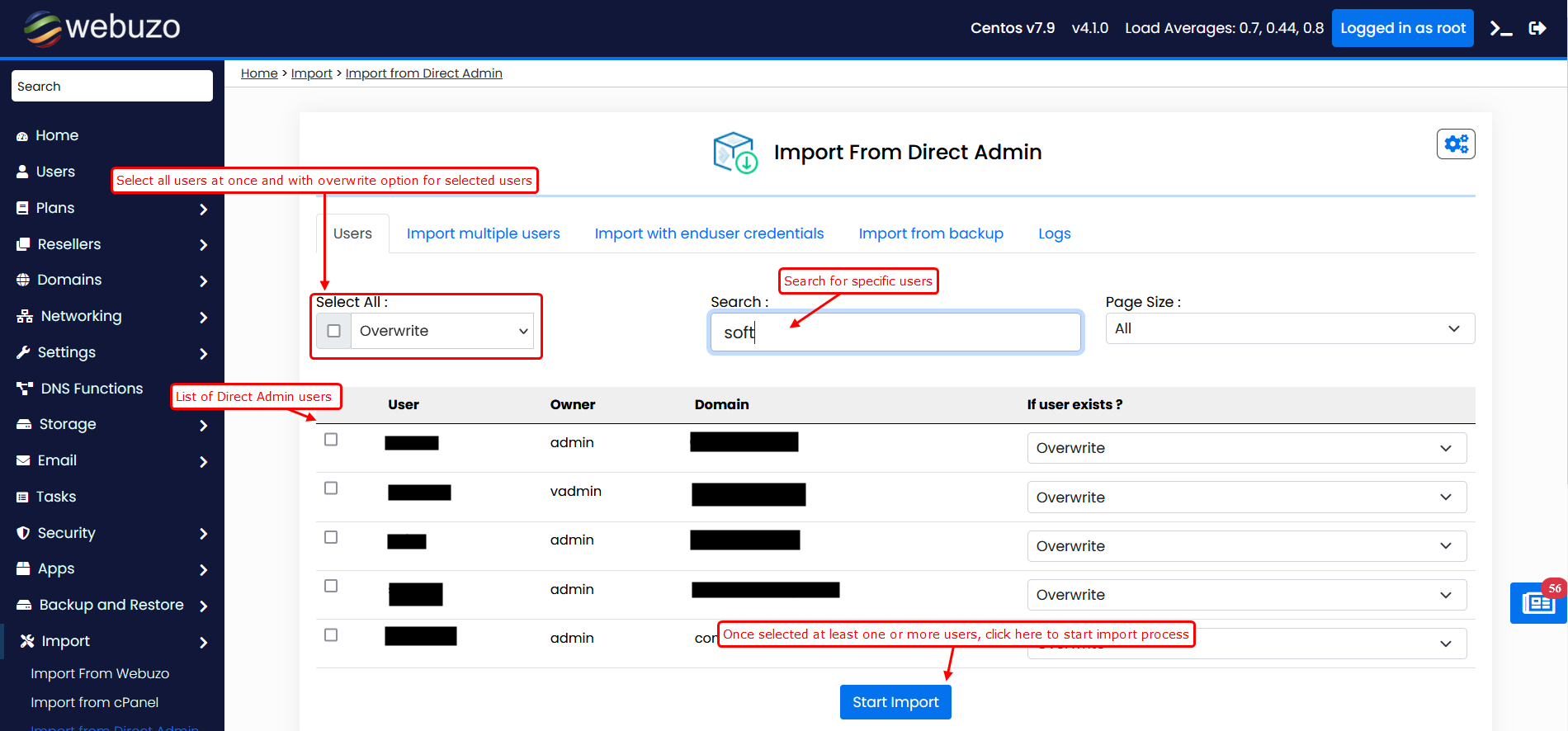Click the user Search field containing soft
This screenshot has height=731, width=1568.
(x=895, y=332)
